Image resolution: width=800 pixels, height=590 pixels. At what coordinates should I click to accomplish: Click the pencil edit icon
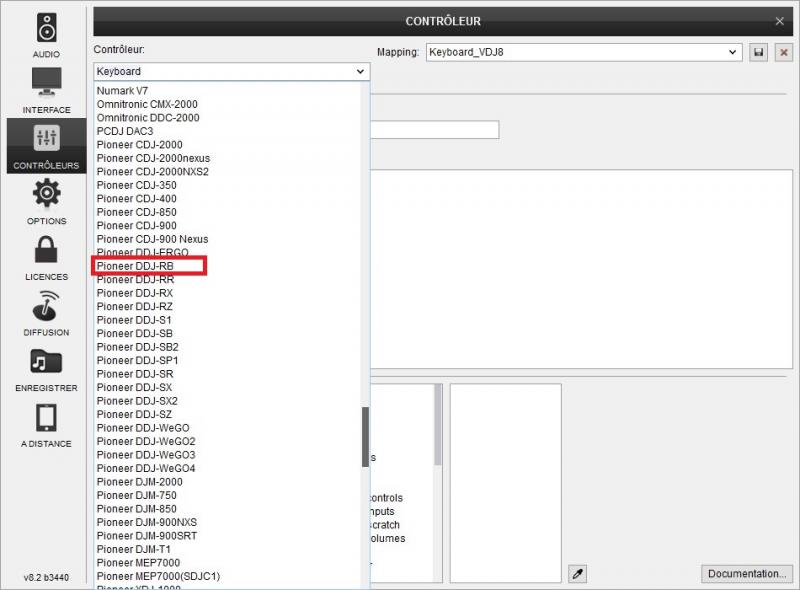[577, 573]
